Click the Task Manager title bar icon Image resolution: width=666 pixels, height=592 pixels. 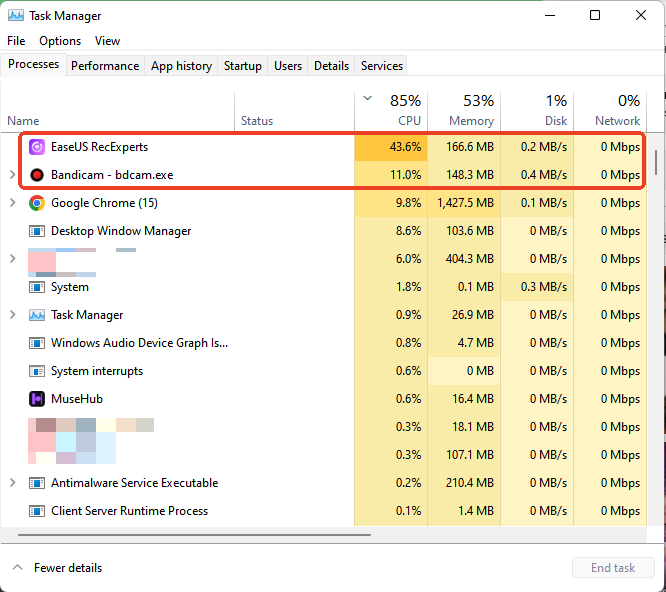pyautogui.click(x=16, y=16)
